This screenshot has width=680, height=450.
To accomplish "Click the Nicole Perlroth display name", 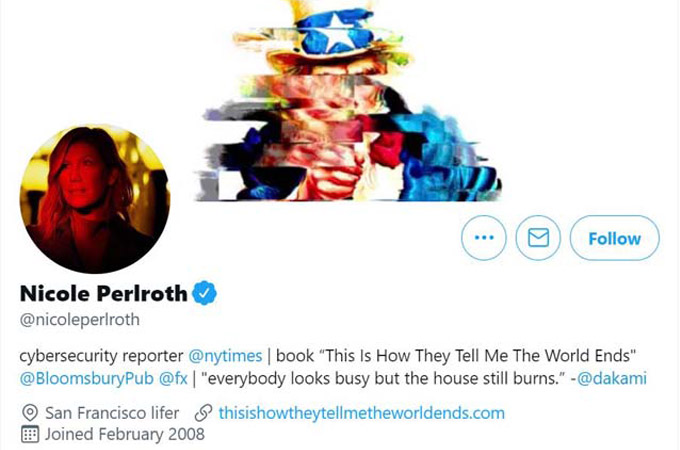I will click(104, 293).
